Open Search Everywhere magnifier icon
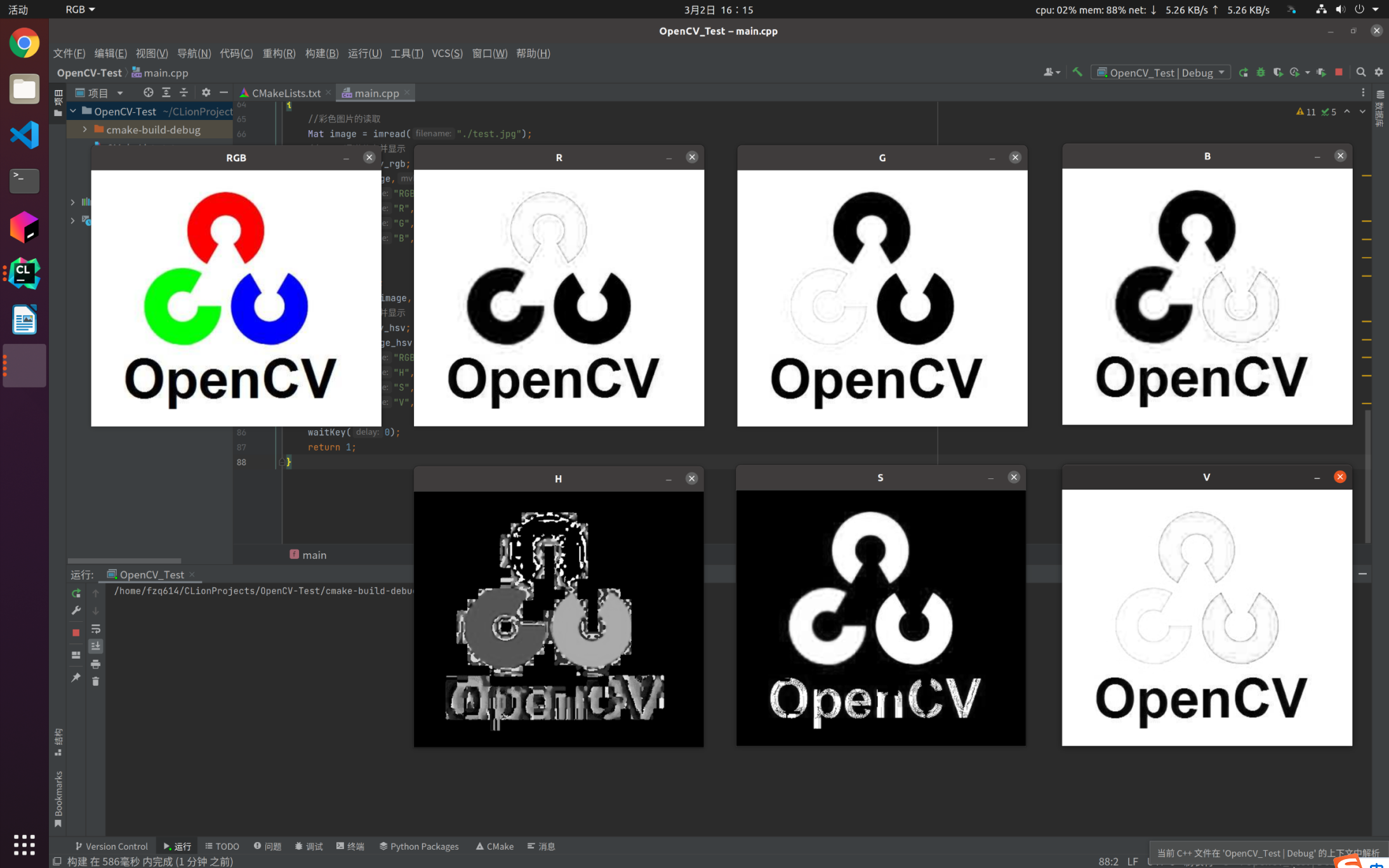This screenshot has height=868, width=1389. tap(1361, 72)
